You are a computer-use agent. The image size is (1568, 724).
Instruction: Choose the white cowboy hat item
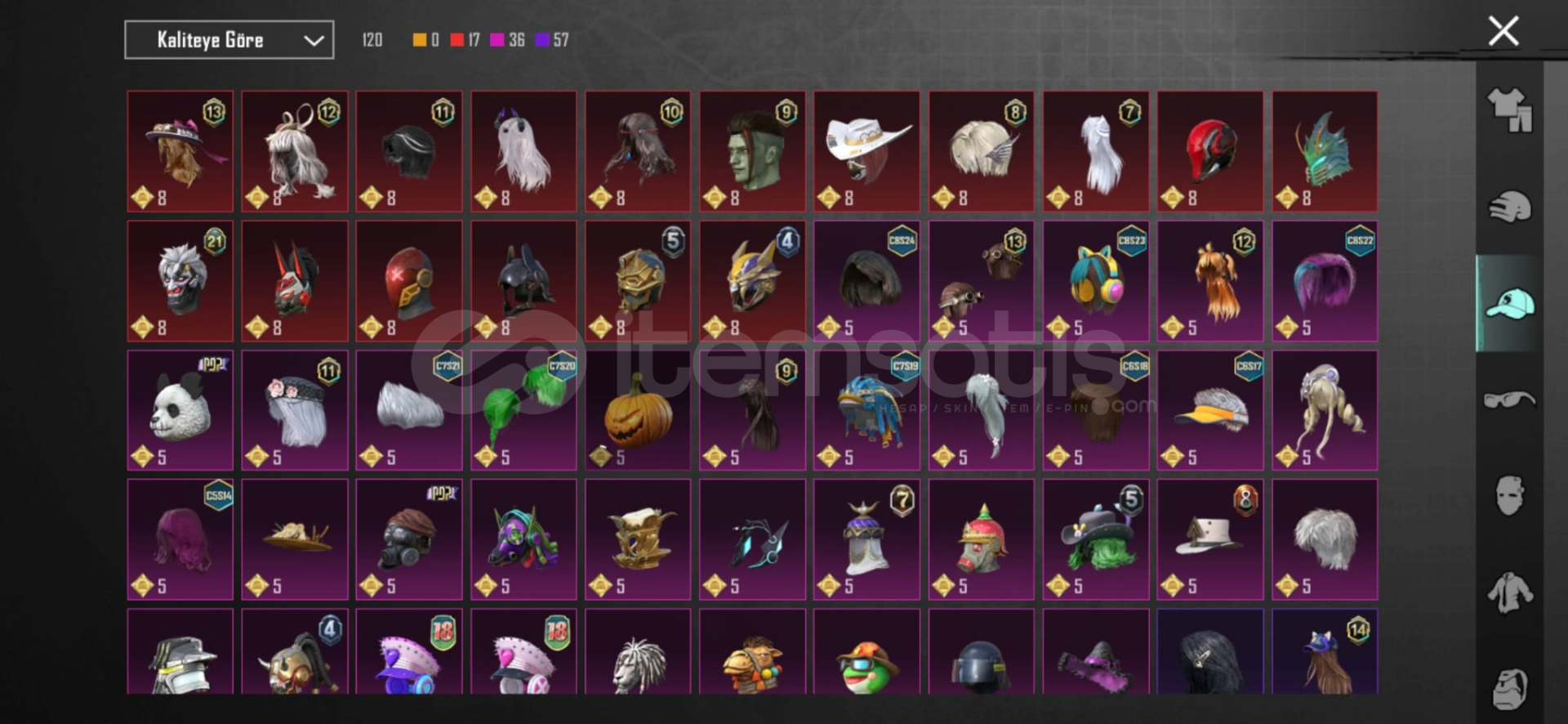[x=866, y=151]
